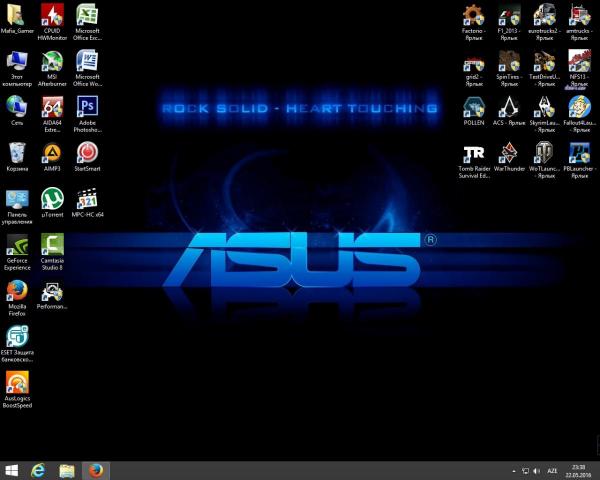Launch MSI Afterburner from the desktop
Image resolution: width=600 pixels, height=480 pixels.
pyautogui.click(x=52, y=60)
